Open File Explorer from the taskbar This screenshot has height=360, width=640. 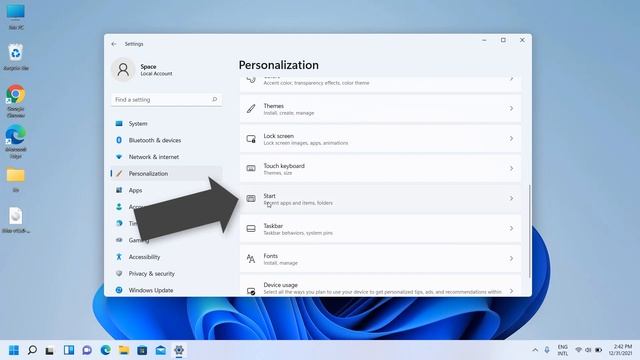124,350
